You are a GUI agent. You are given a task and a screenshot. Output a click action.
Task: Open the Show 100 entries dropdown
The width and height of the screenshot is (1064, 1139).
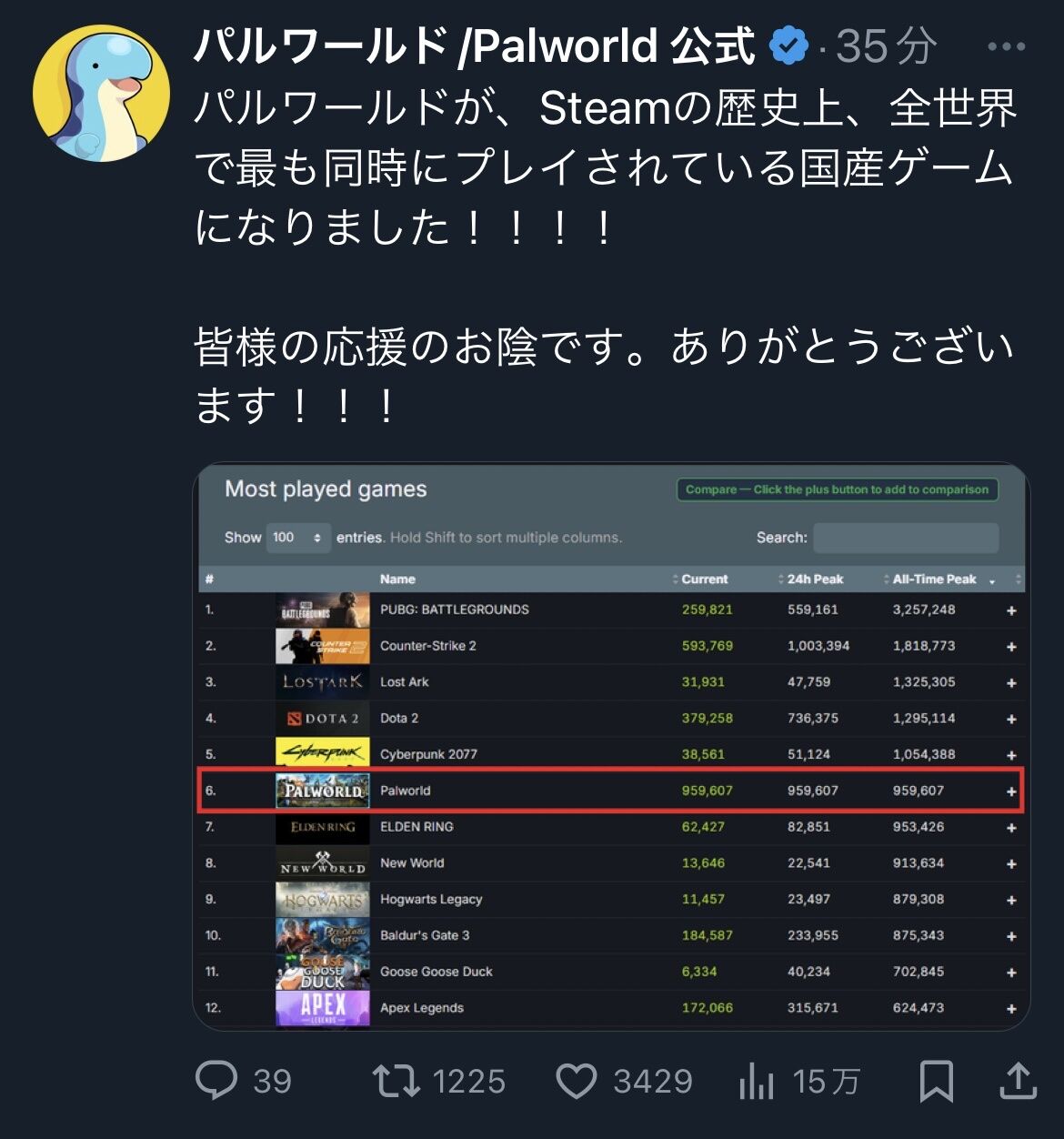[x=297, y=538]
